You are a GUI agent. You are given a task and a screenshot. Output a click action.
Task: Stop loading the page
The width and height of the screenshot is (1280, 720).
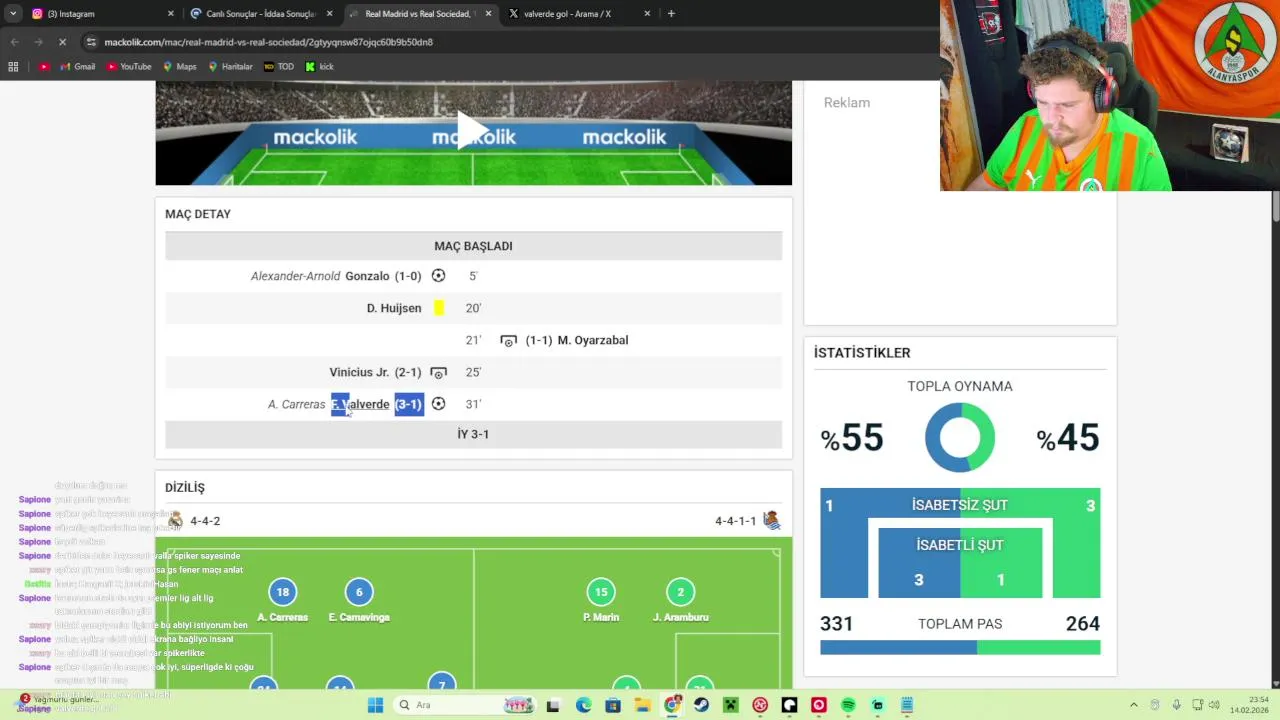(62, 42)
